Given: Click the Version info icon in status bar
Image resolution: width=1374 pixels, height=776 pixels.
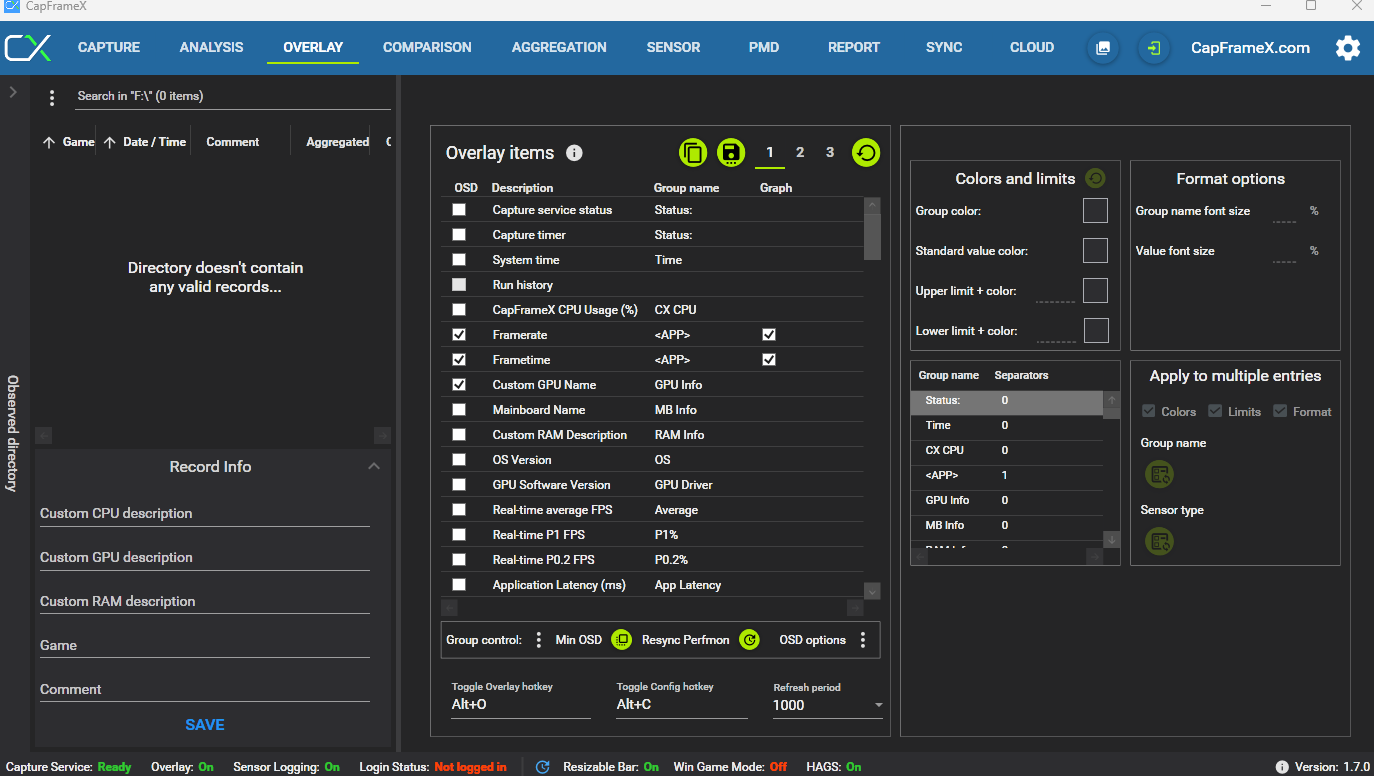Looking at the screenshot, I should (1282, 767).
